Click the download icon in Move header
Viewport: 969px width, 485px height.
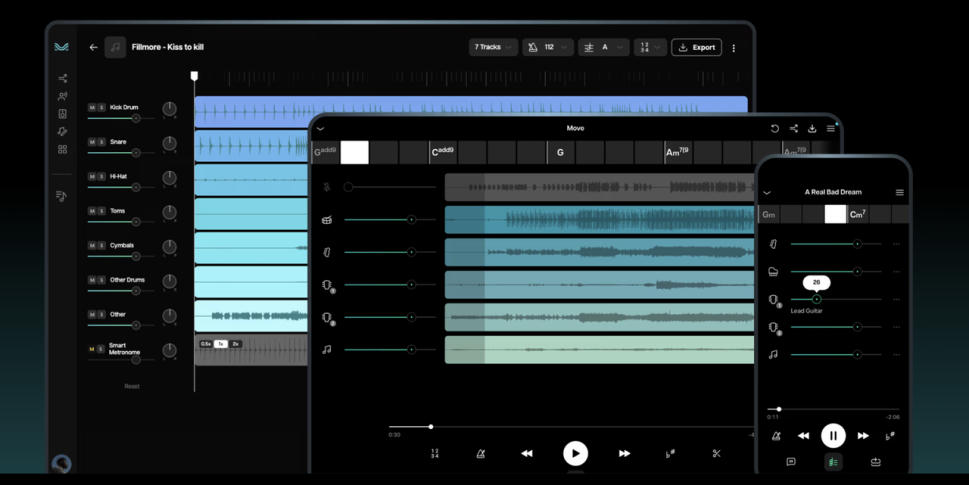(812, 129)
